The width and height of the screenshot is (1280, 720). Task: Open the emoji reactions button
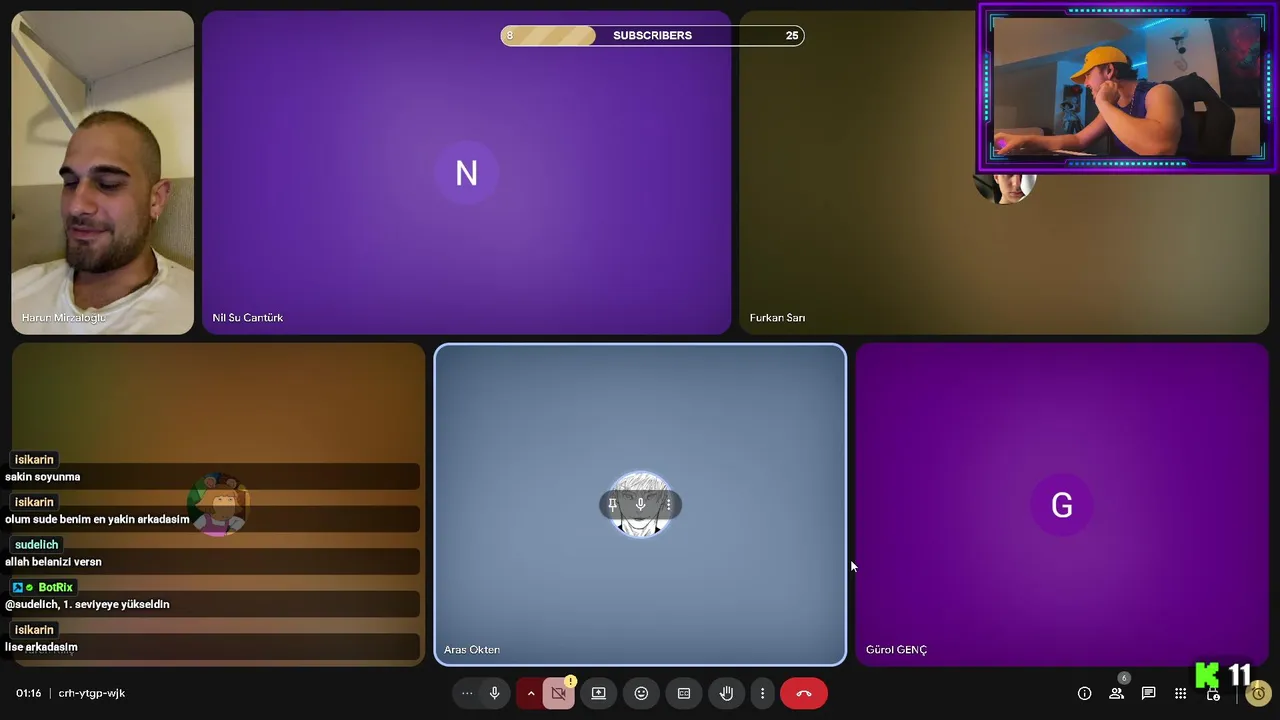click(x=642, y=693)
